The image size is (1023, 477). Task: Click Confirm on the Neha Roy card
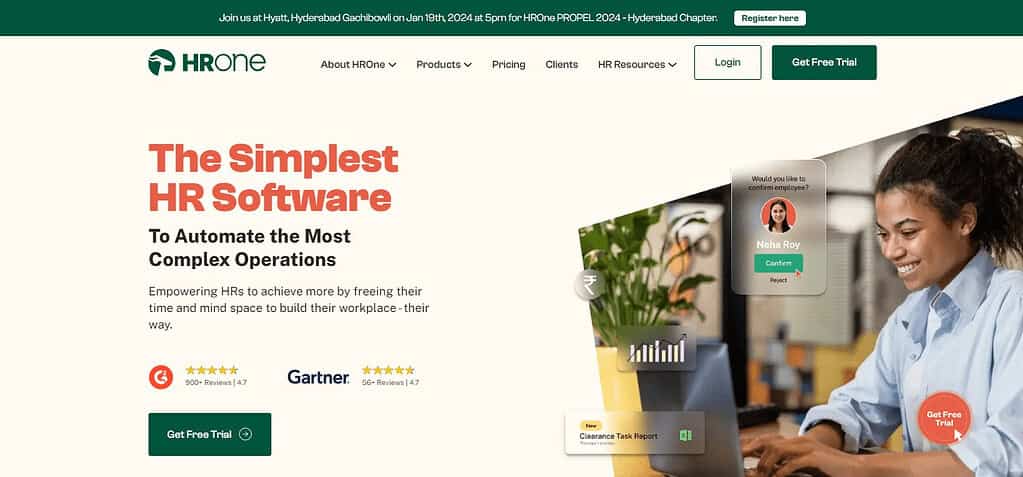pyautogui.click(x=778, y=263)
